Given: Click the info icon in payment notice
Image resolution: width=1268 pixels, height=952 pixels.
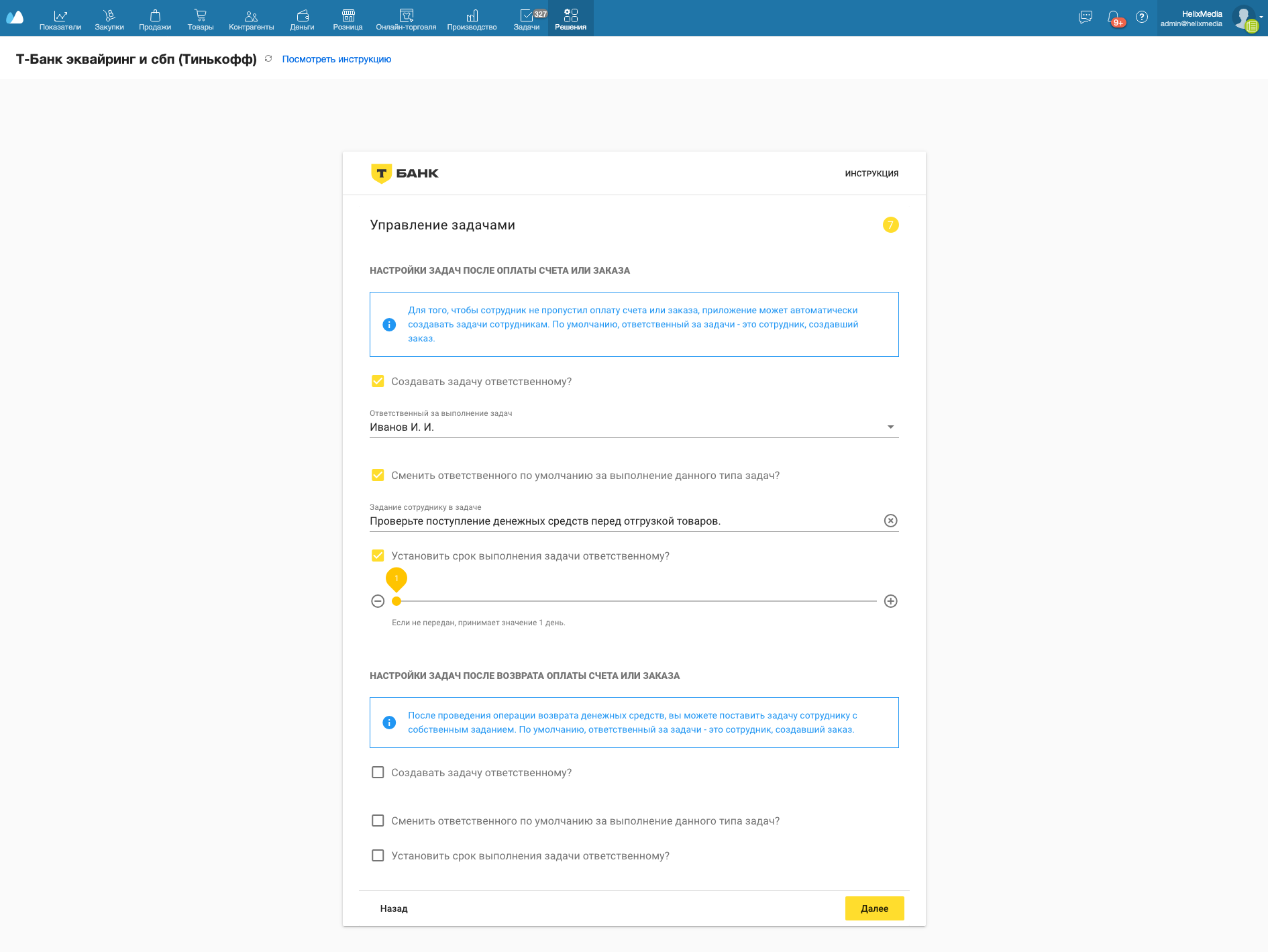Looking at the screenshot, I should pyautogui.click(x=389, y=325).
